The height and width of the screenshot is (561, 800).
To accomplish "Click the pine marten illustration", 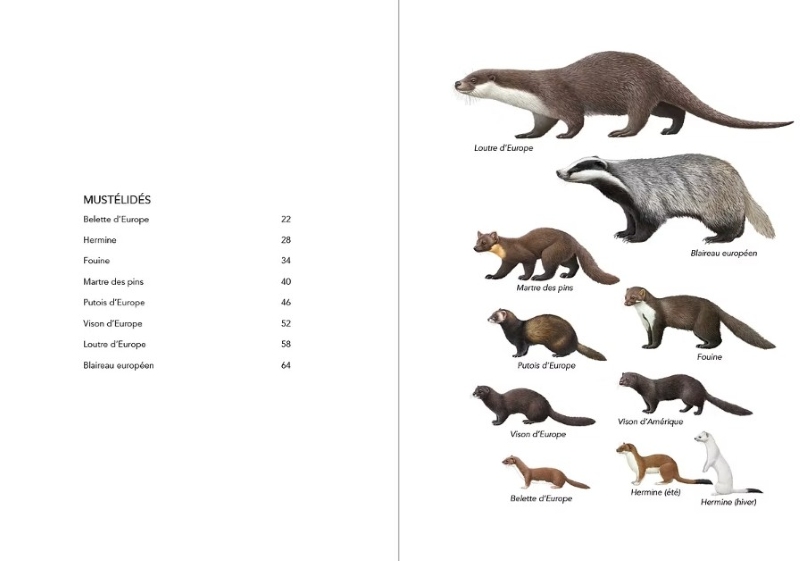I will coord(546,255).
